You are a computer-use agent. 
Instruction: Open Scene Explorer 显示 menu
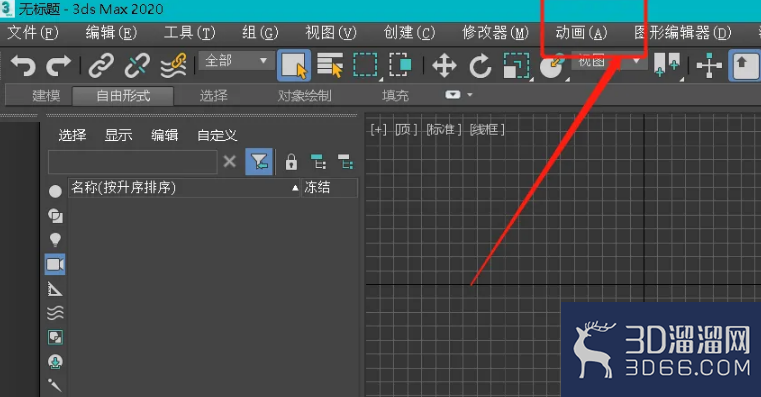click(118, 135)
